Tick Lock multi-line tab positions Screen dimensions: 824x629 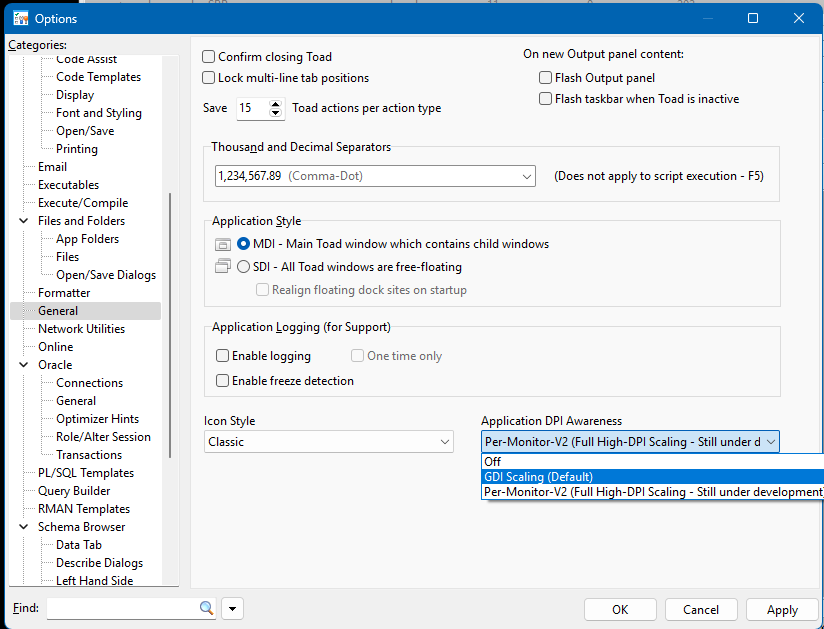click(209, 78)
